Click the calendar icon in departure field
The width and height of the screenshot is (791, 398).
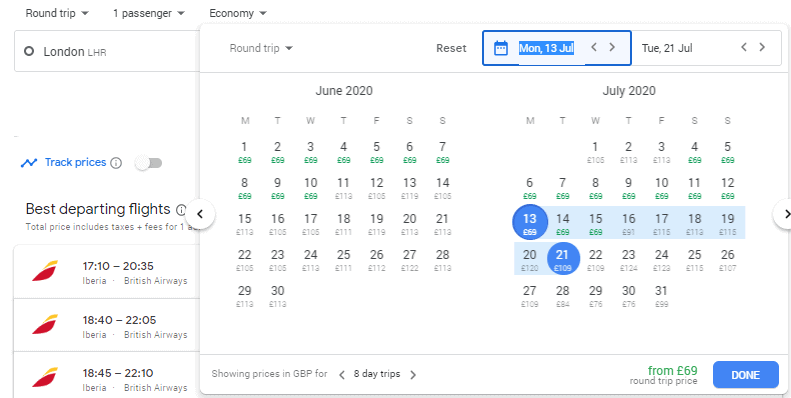500,48
